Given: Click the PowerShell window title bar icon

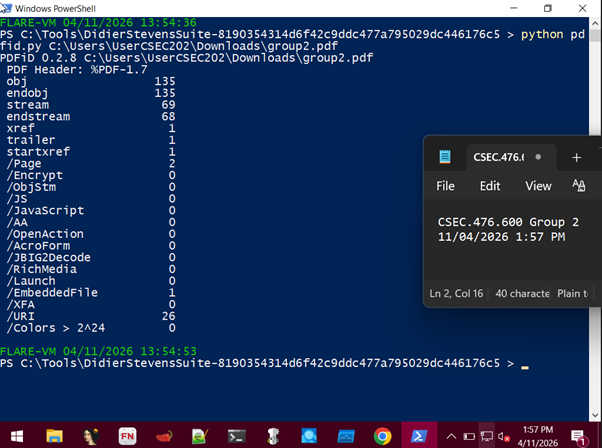Looking at the screenshot, I should [6, 8].
